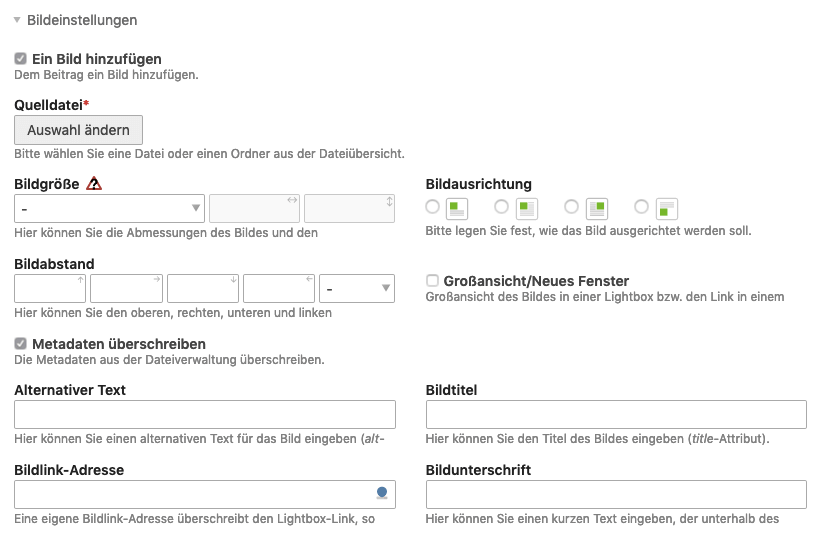Viewport: 820px width, 553px height.
Task: Click the Großansicht/Neues Fenster label
Action: tap(536, 281)
